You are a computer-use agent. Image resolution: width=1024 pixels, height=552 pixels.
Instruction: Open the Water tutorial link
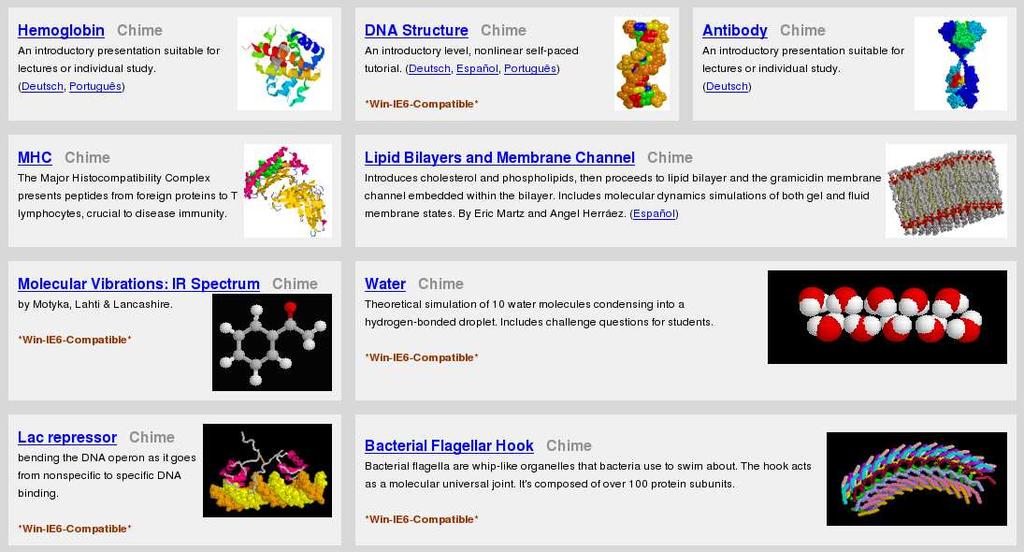point(385,284)
